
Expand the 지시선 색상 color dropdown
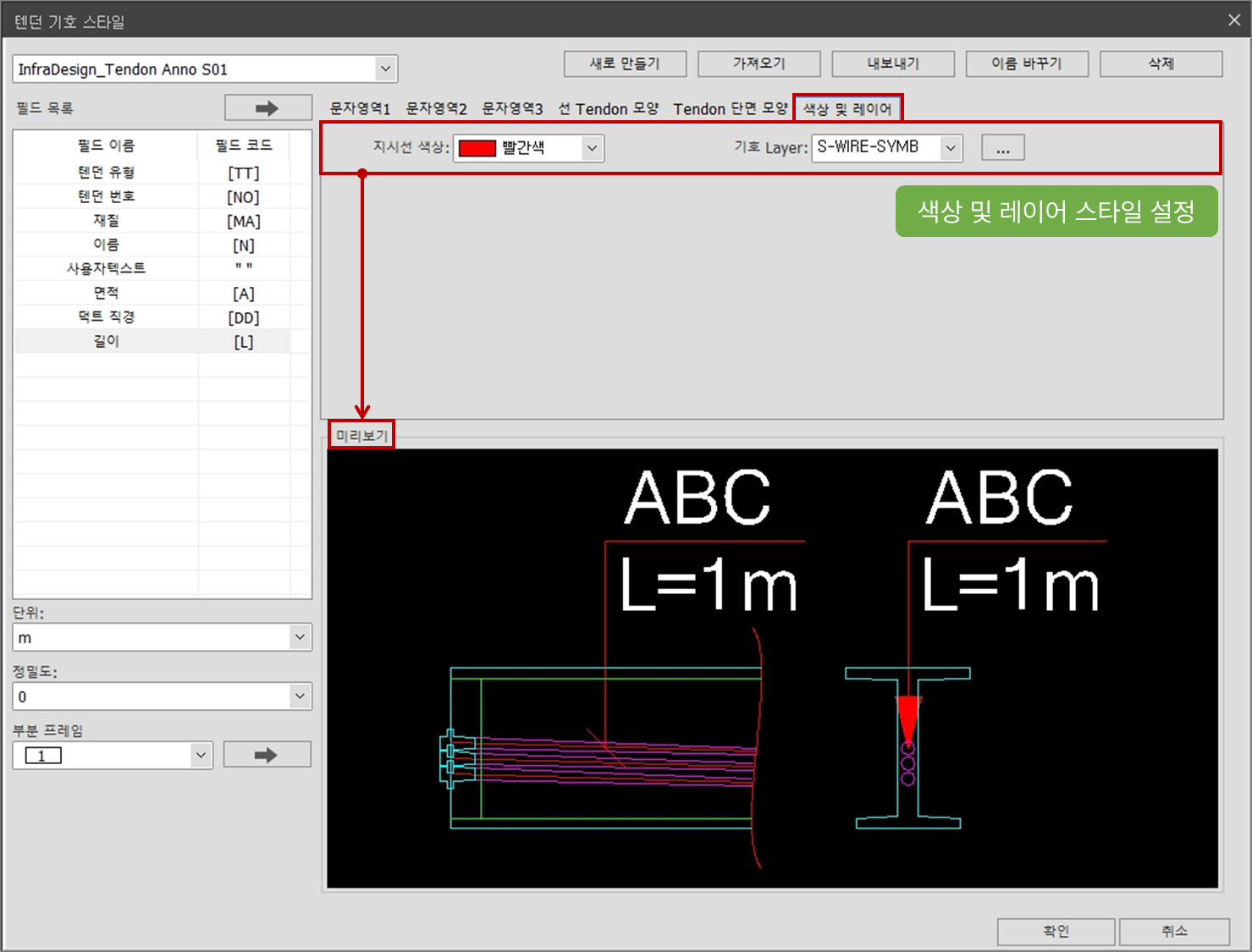592,148
